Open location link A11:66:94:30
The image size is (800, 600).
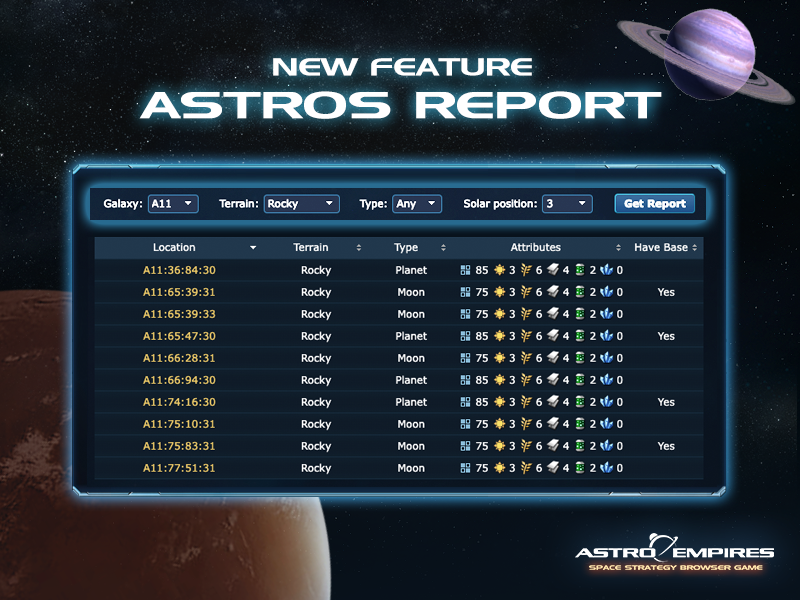click(179, 380)
